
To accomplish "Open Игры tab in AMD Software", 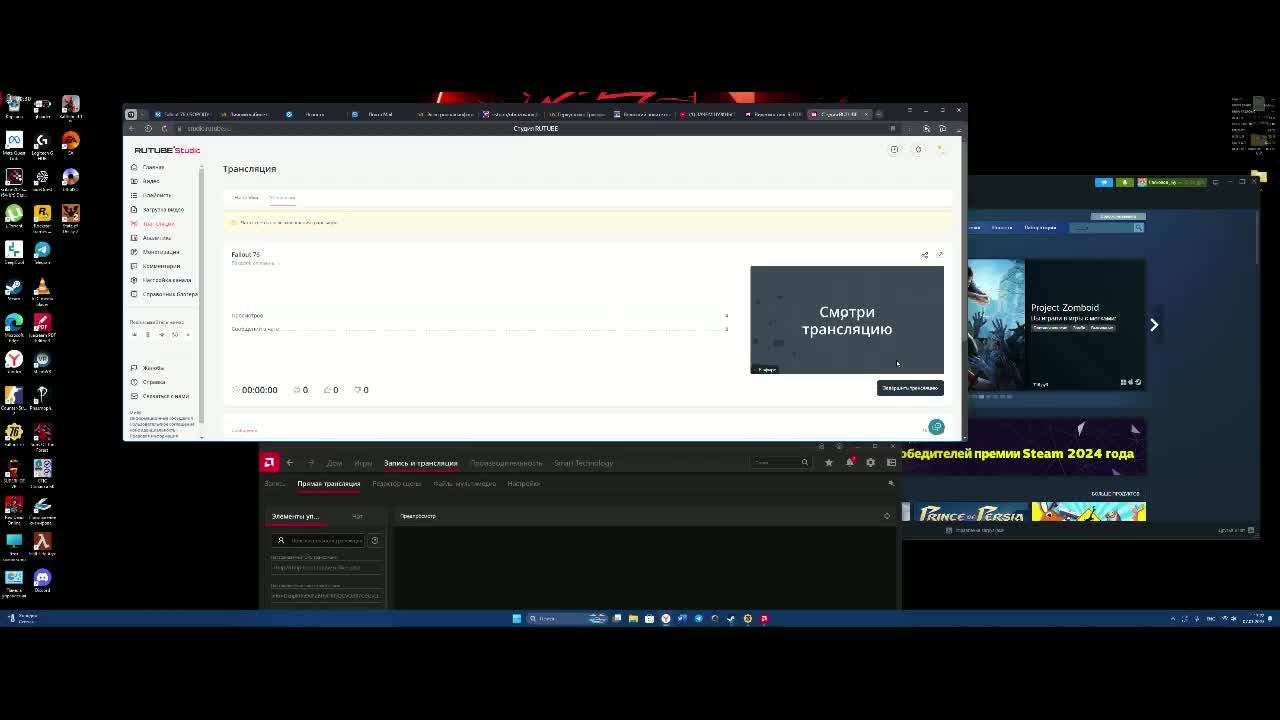I will tap(363, 463).
